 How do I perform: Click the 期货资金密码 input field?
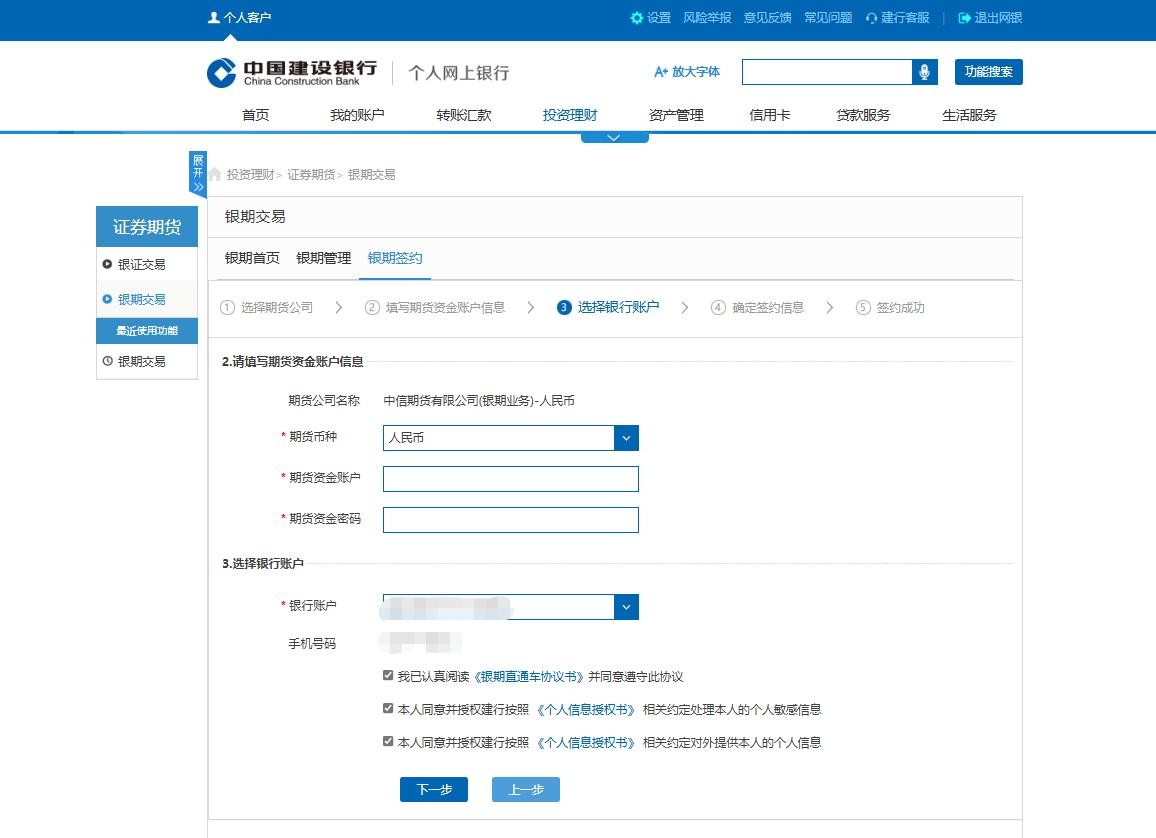coord(510,520)
